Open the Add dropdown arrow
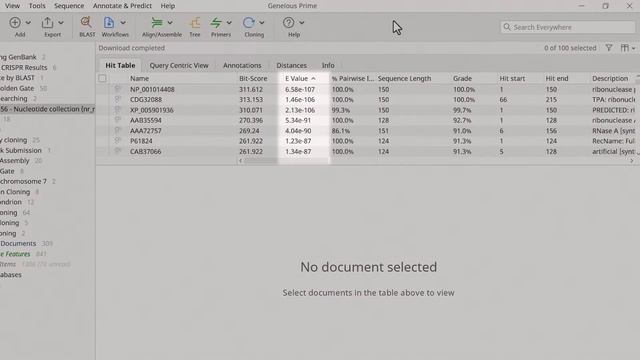 coord(28,23)
